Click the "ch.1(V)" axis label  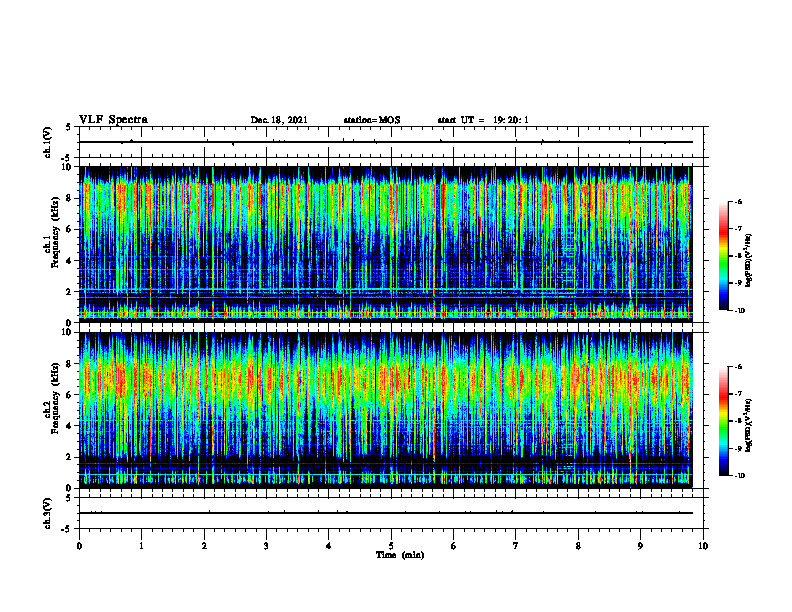[48, 142]
